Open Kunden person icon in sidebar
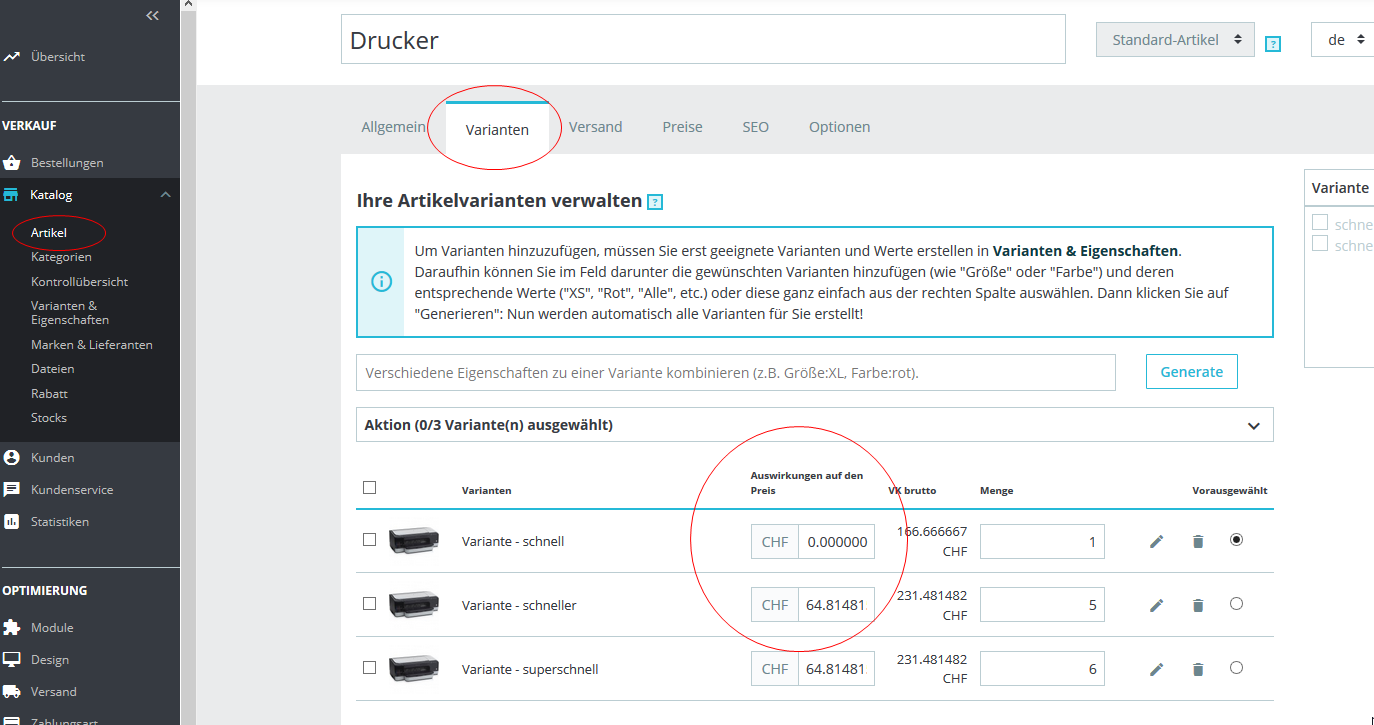 [x=12, y=457]
